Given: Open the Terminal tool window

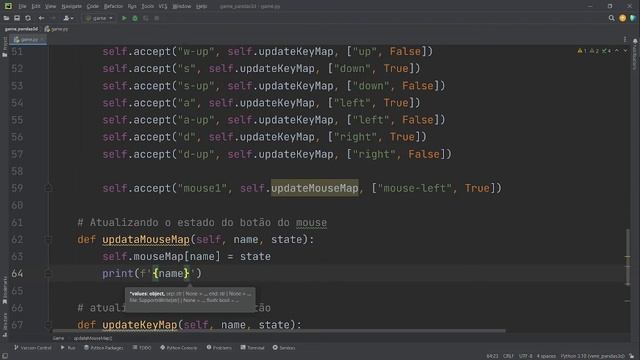Looking at the screenshot, I should 253,348.
